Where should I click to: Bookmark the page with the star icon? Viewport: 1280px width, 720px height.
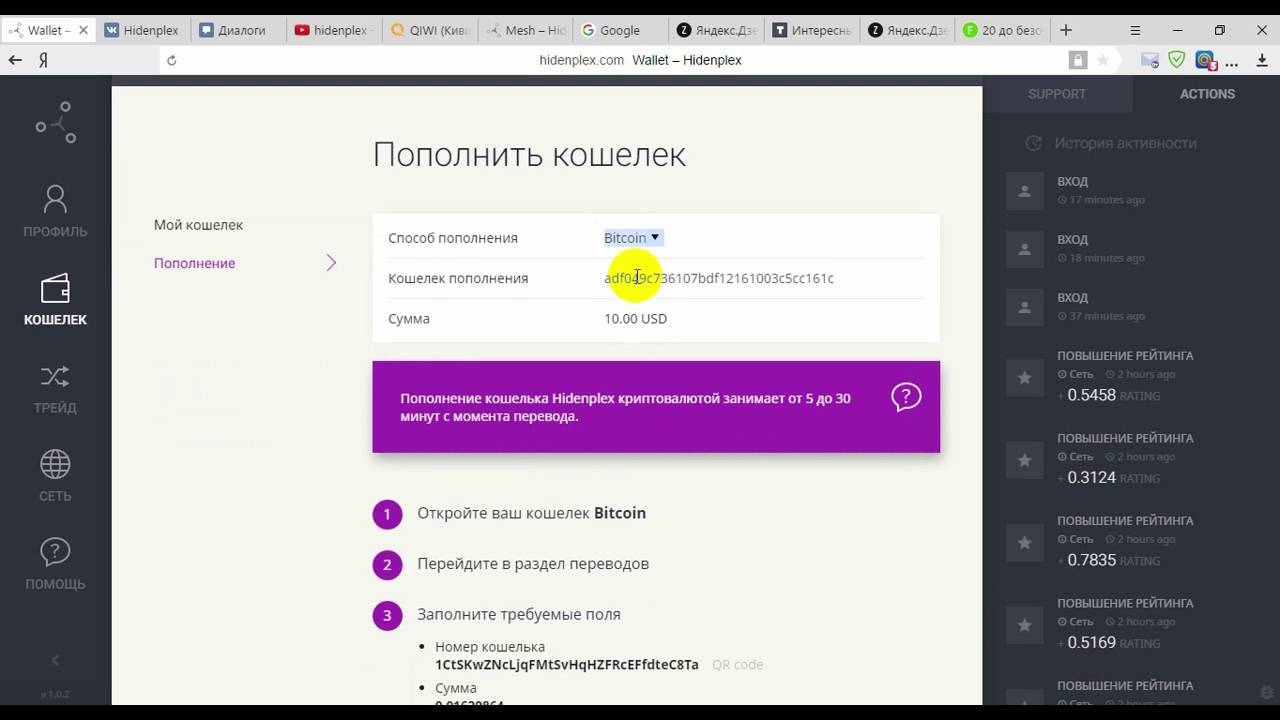tap(1103, 60)
